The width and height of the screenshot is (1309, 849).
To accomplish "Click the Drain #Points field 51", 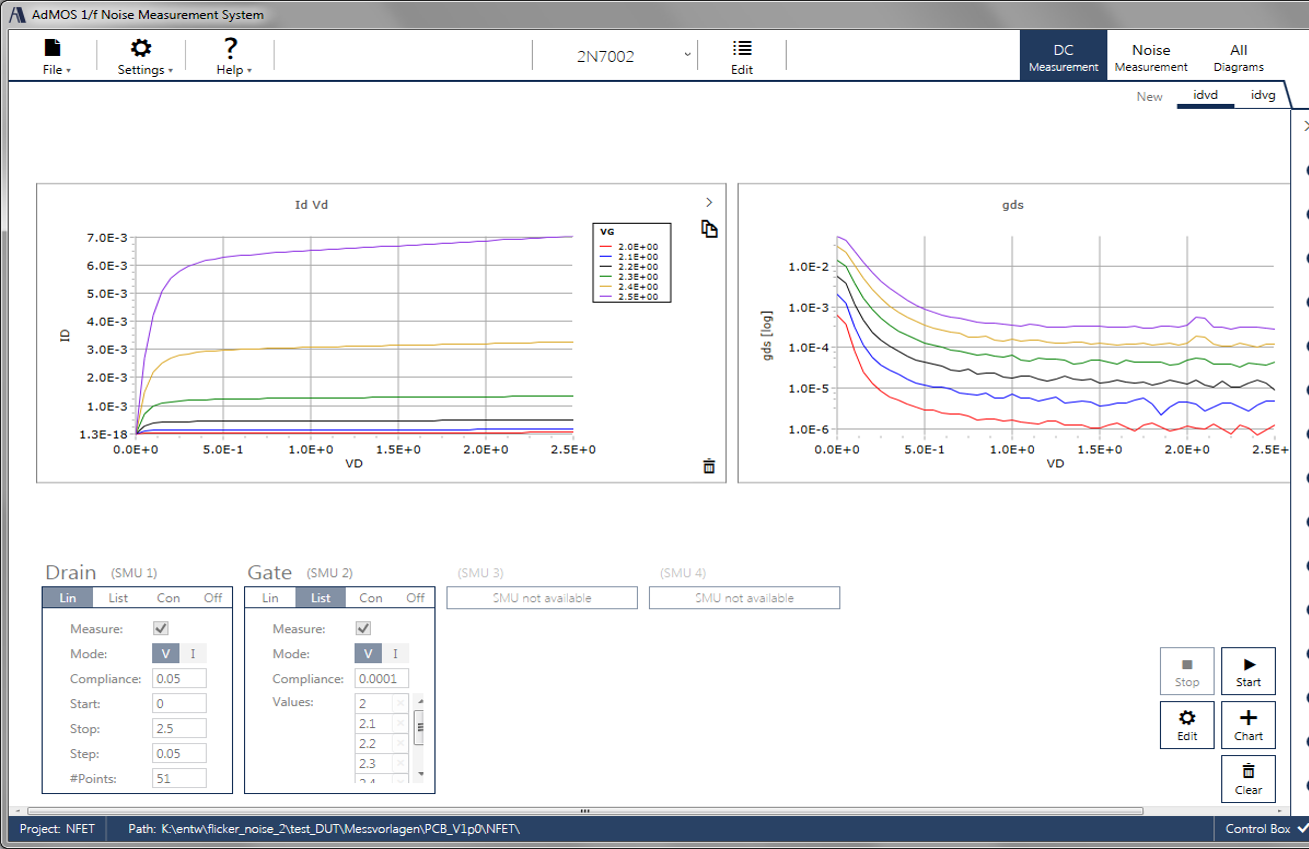I will (180, 779).
